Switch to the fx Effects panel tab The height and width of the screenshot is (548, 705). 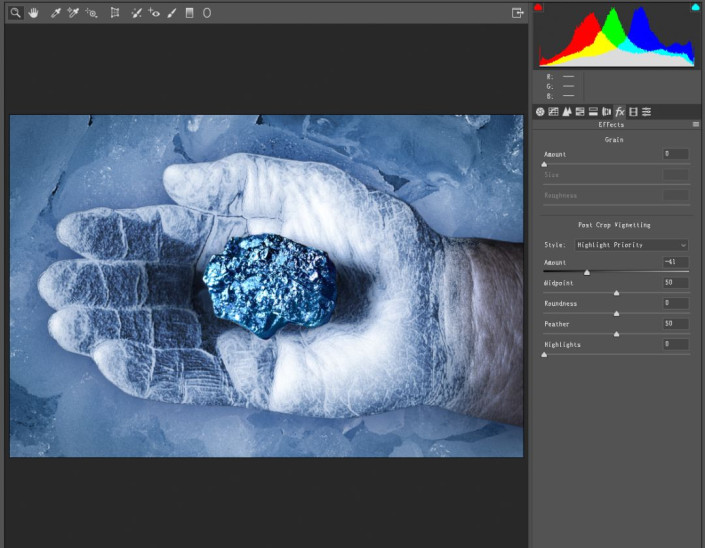click(620, 112)
